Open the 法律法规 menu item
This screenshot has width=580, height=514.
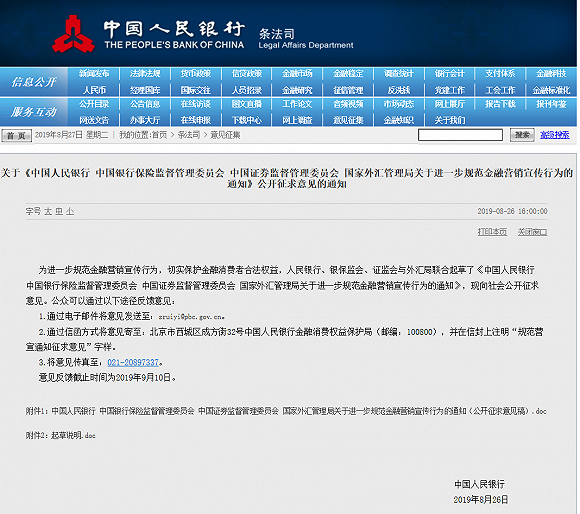pyautogui.click(x=145, y=74)
